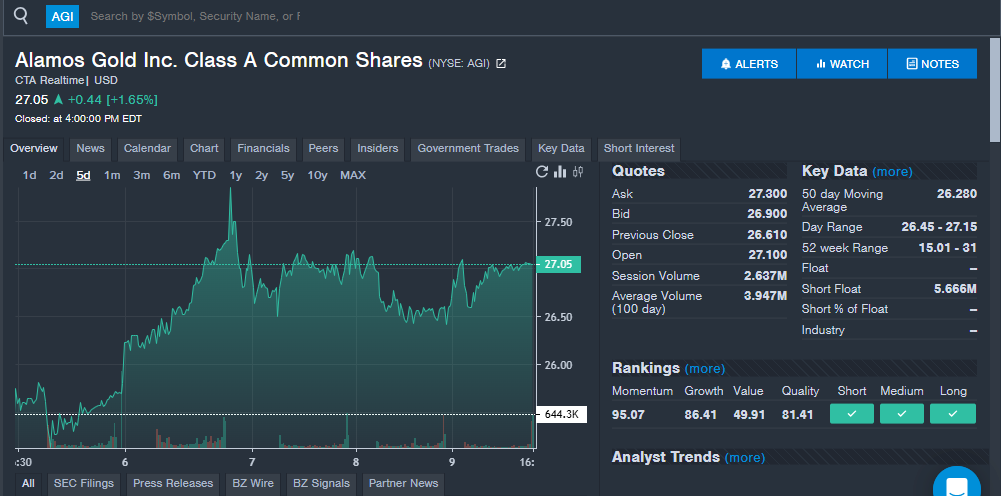This screenshot has height=496, width=1001.
Task: Click the ALERTS button
Action: [749, 64]
